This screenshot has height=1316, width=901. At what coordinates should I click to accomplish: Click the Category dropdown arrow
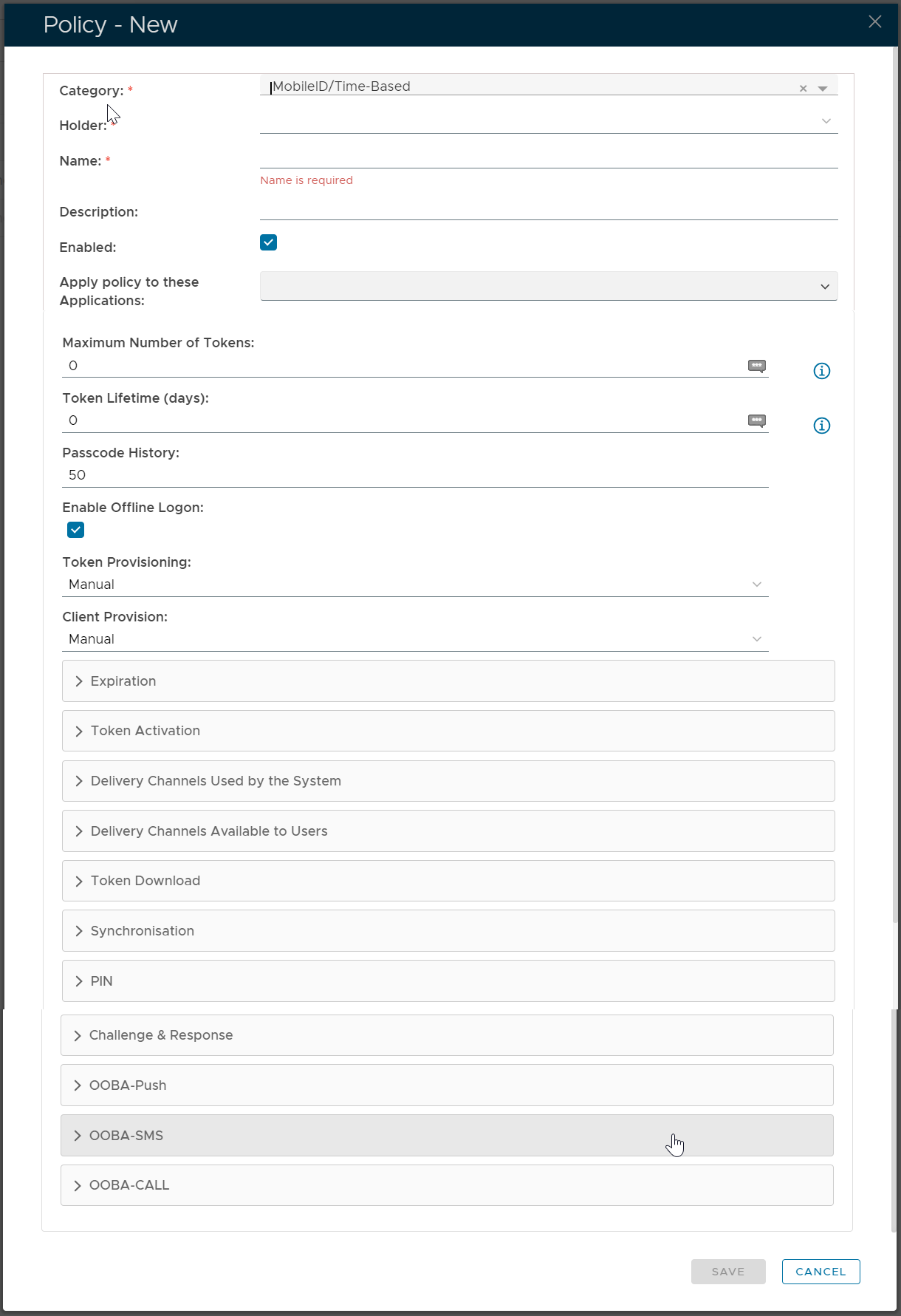pos(823,89)
